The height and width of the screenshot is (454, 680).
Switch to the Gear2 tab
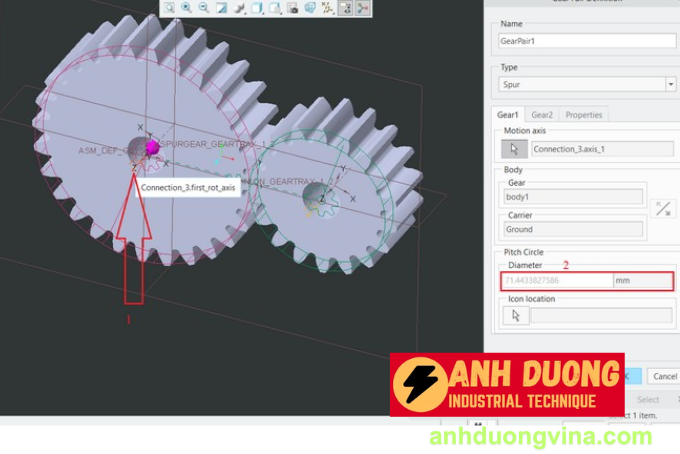click(x=542, y=115)
